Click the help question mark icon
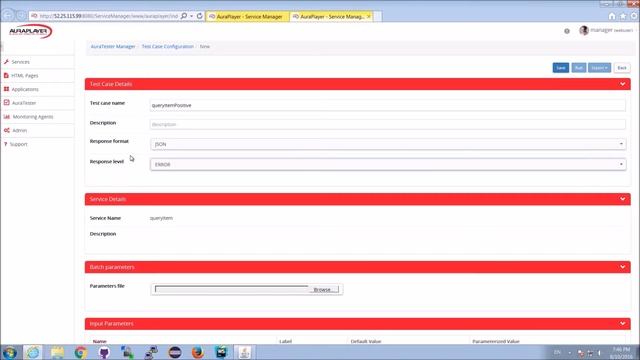This screenshot has width=640, height=360. tap(567, 31)
